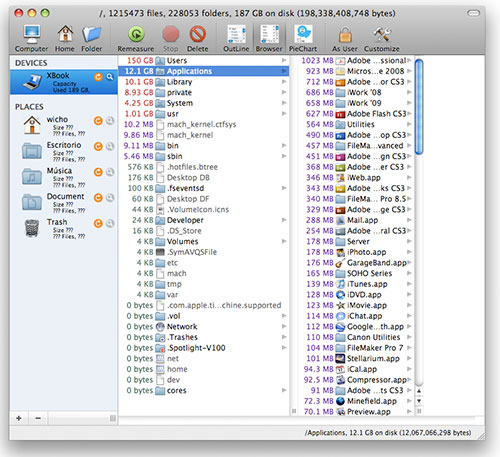The height and width of the screenshot is (457, 500).
Task: Add a place with the plus button
Action: click(19, 418)
